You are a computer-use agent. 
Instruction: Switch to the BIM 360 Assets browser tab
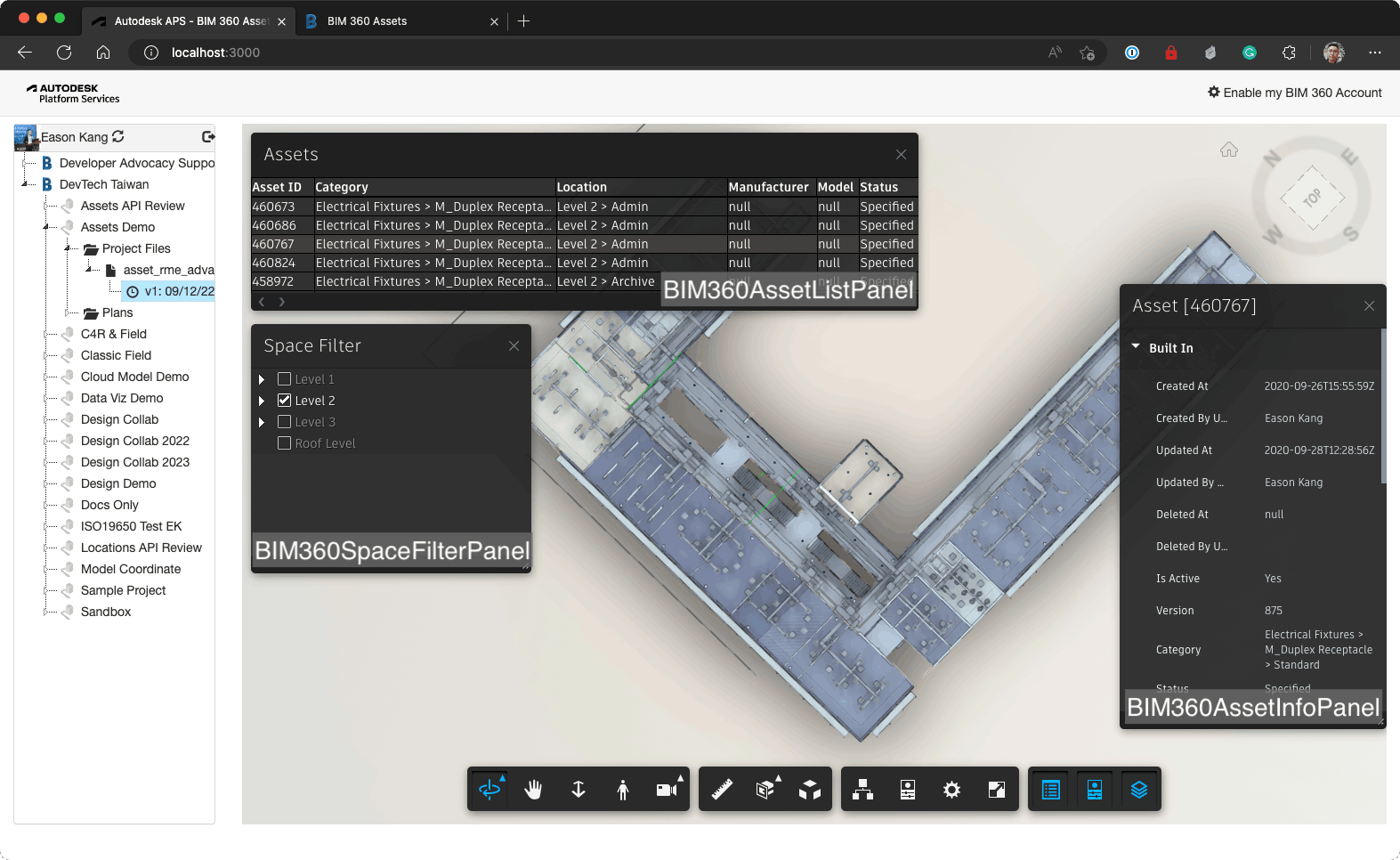coord(403,20)
